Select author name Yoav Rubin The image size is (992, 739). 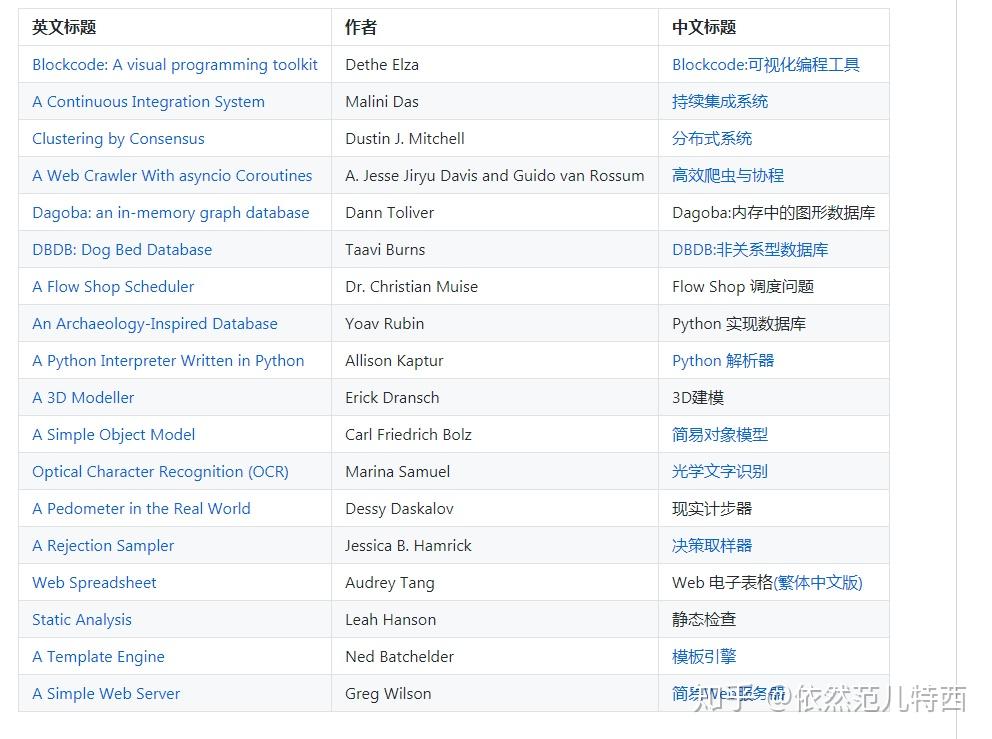click(385, 324)
